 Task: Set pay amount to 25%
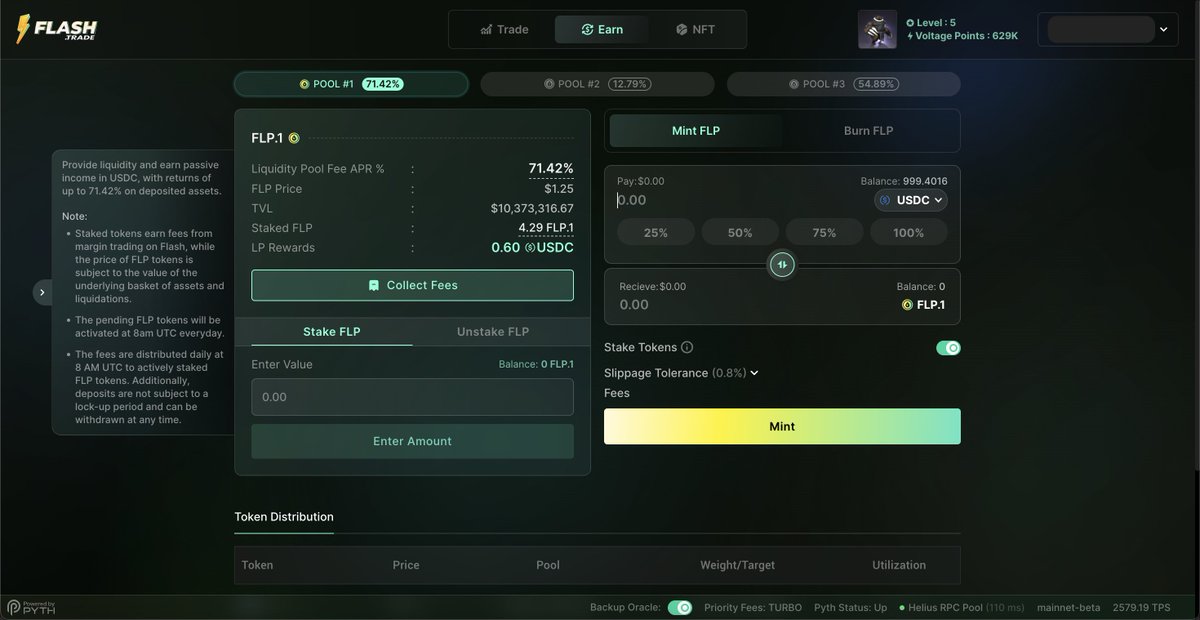click(656, 232)
